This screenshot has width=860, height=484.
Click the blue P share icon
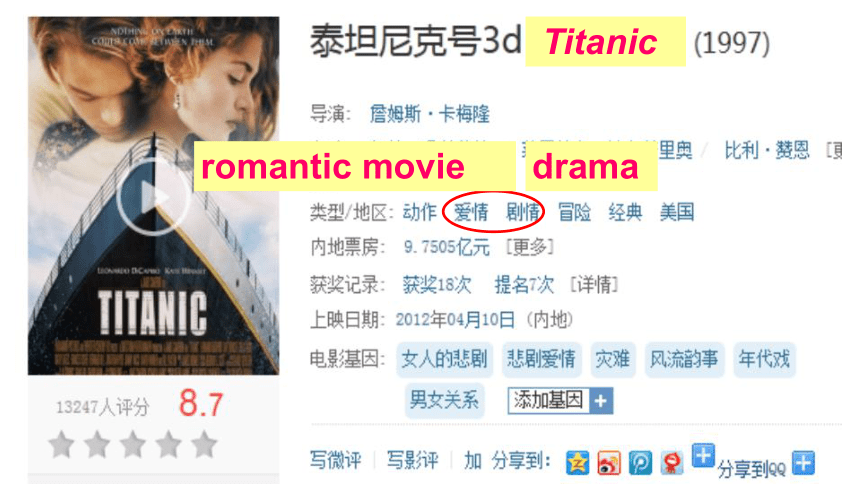pos(640,462)
